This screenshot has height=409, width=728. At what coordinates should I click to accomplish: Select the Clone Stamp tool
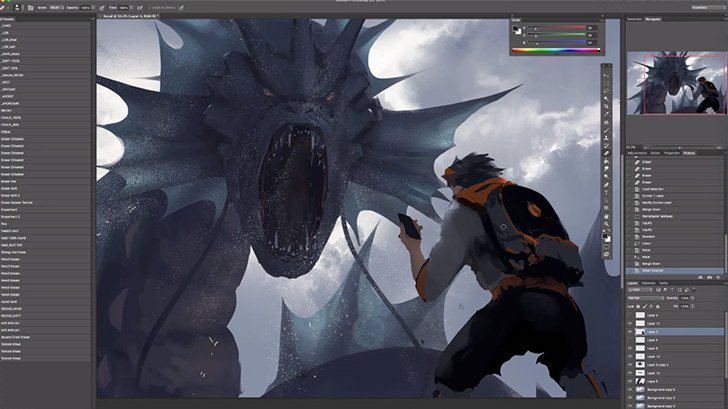coord(606,137)
